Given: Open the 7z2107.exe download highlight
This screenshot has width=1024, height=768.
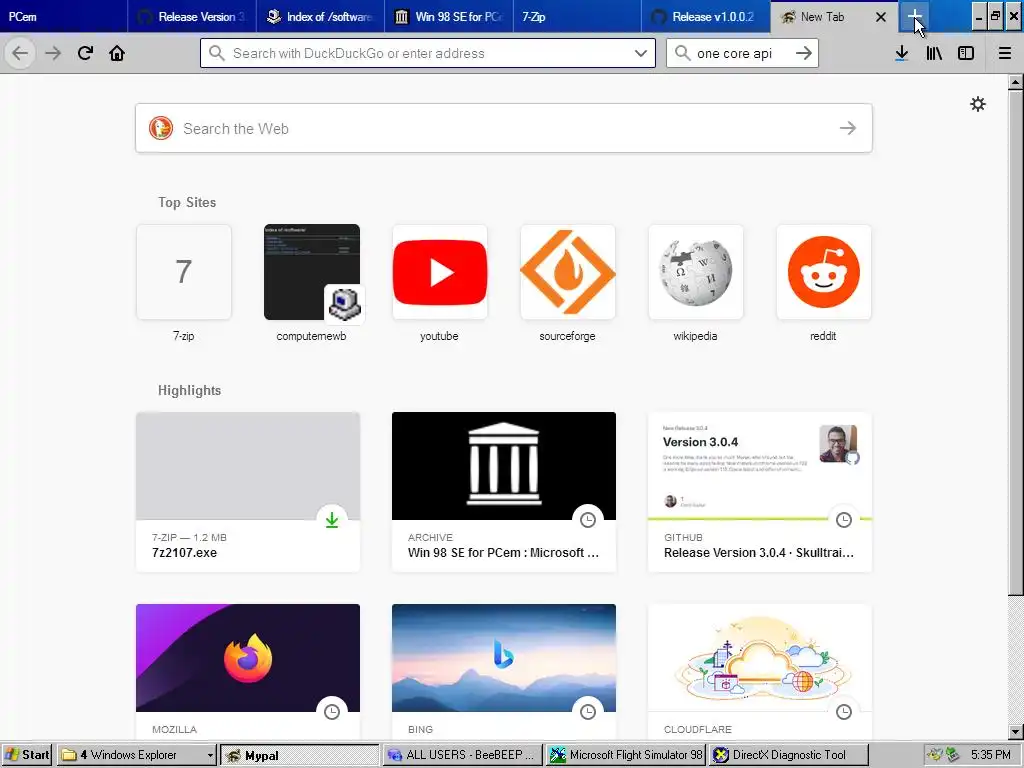Looking at the screenshot, I should coord(248,492).
